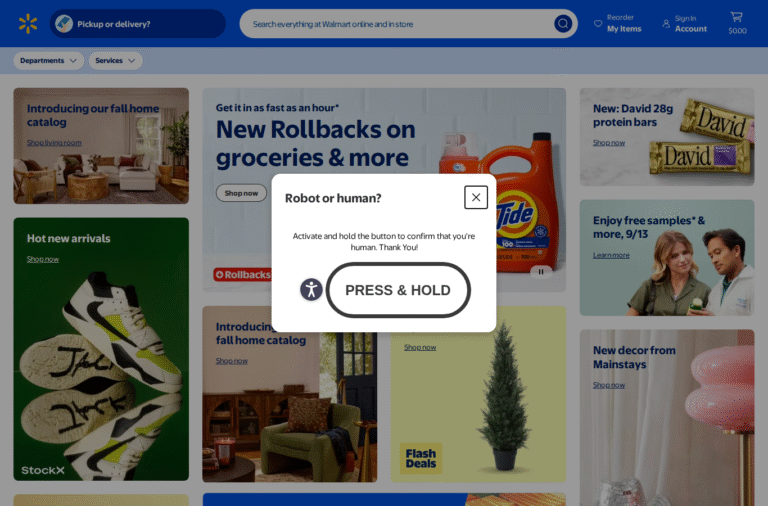Follow Shop now under Hot new arrivals

[x=43, y=259]
